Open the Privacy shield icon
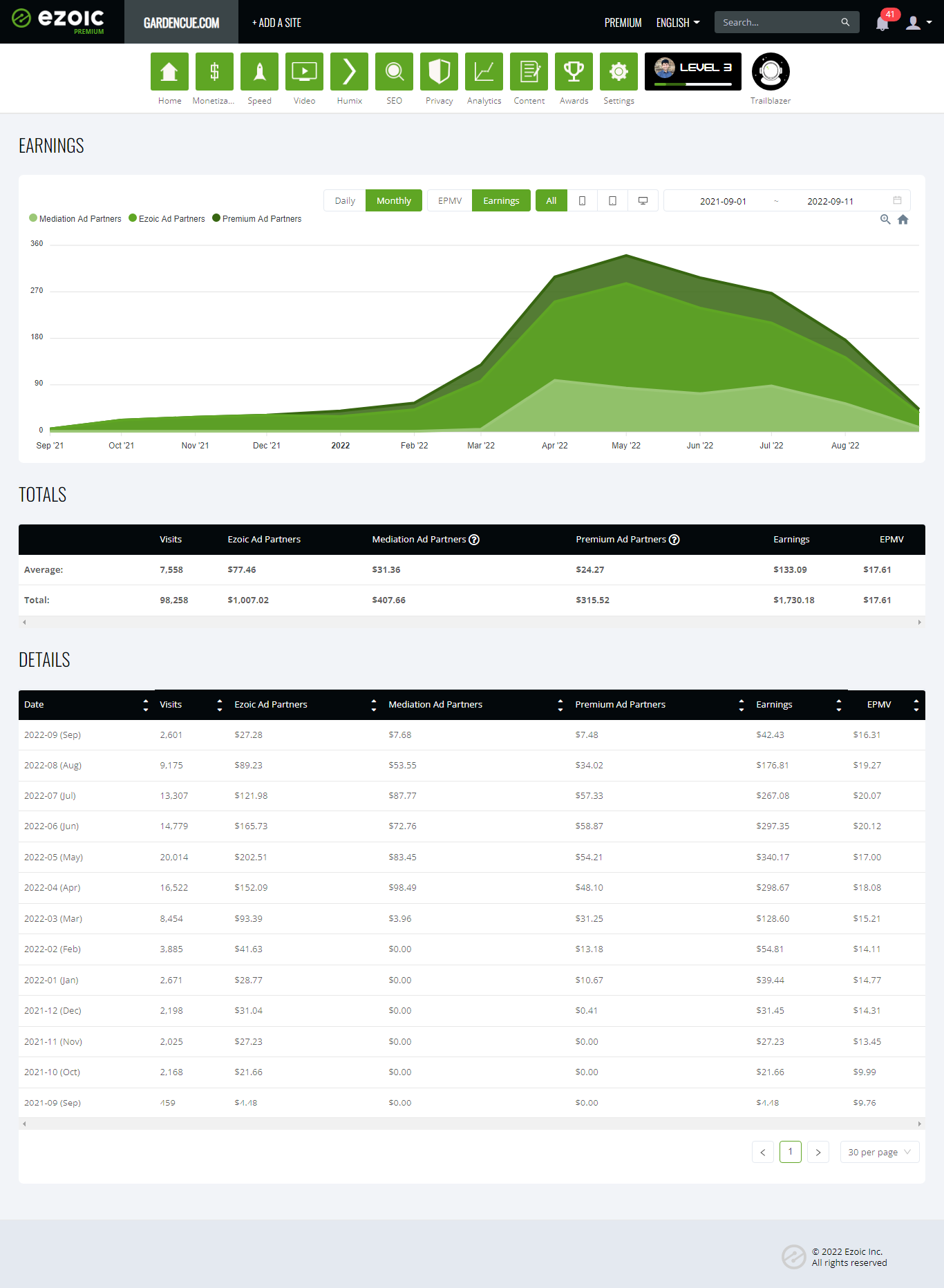Image resolution: width=944 pixels, height=1288 pixels. (x=439, y=71)
